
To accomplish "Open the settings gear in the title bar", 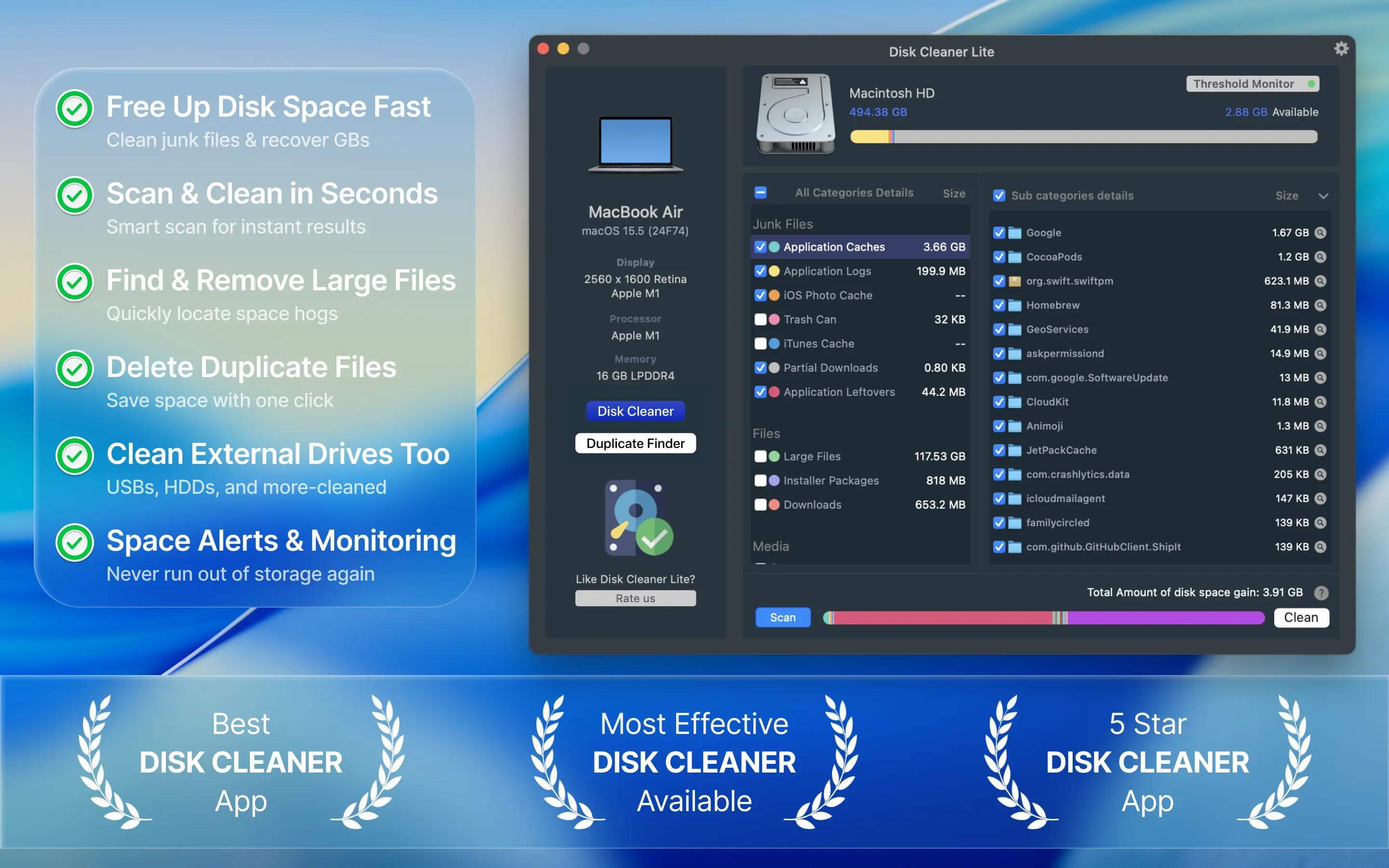I will (1342, 49).
